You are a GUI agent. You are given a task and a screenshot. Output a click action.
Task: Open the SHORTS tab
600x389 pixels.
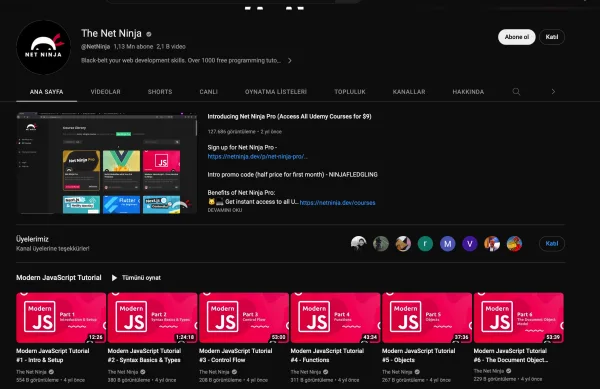click(x=160, y=92)
